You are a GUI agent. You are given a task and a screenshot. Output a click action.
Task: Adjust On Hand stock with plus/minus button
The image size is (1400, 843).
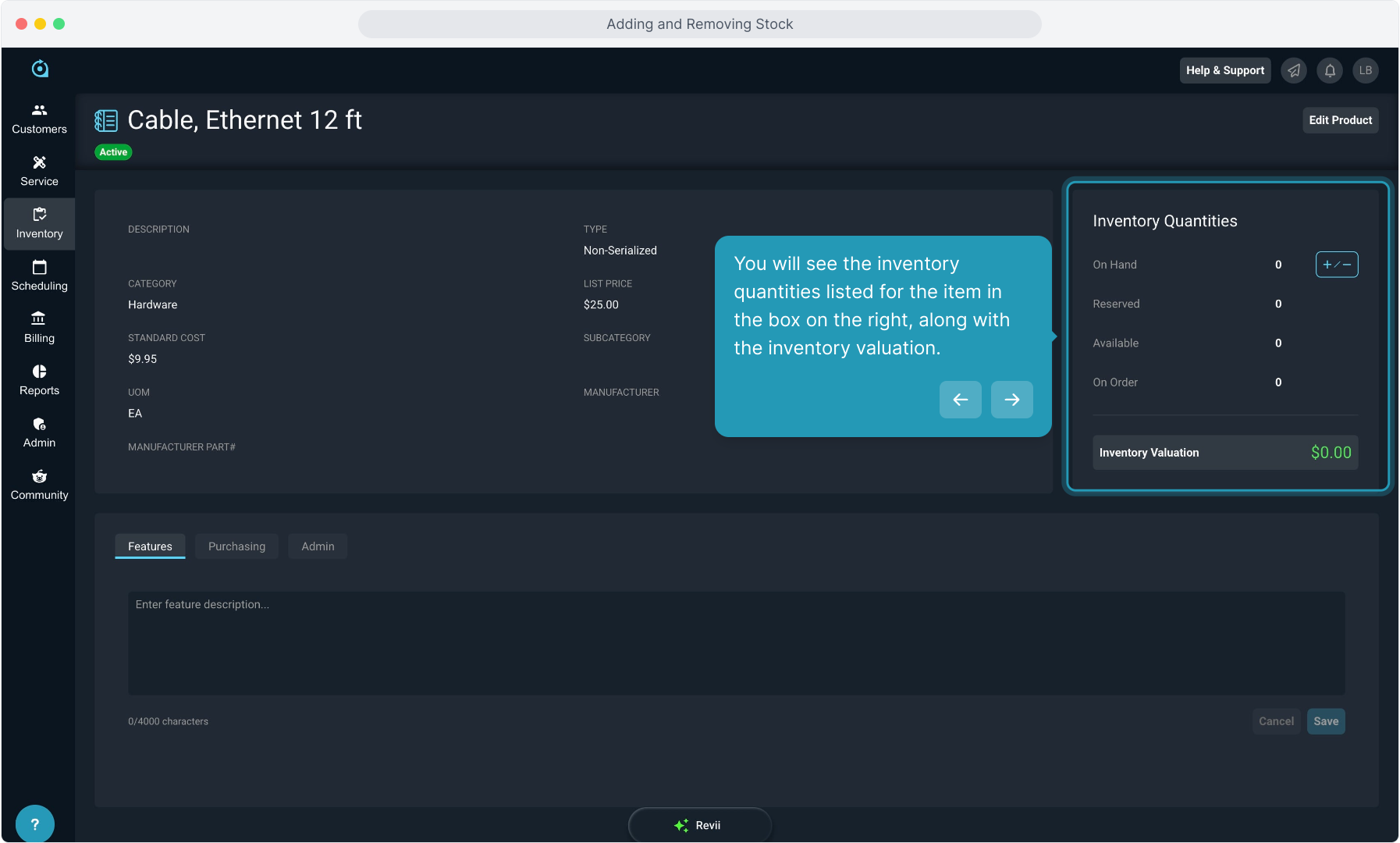[x=1336, y=265]
